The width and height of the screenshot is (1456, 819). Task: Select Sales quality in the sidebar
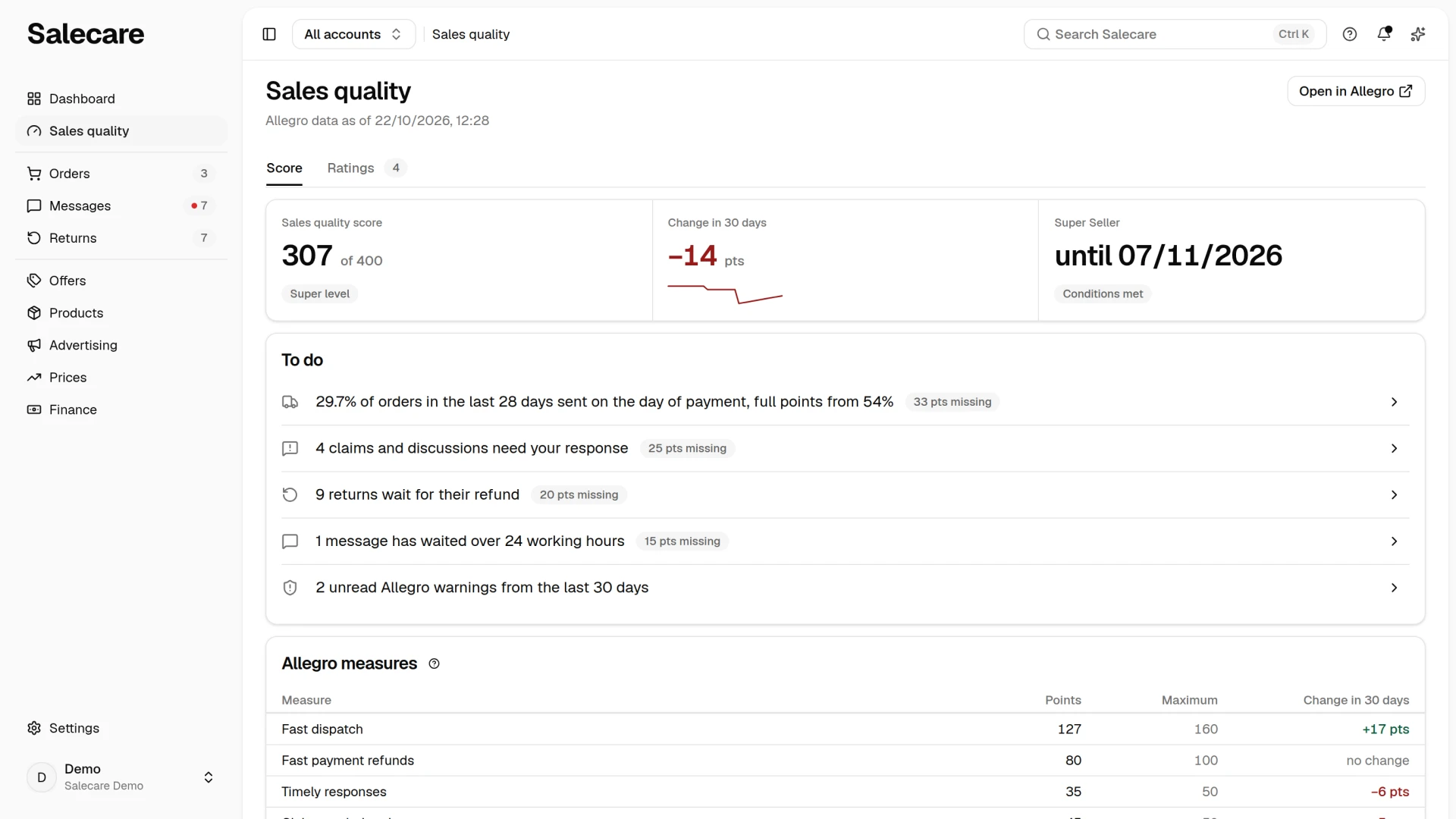(121, 131)
